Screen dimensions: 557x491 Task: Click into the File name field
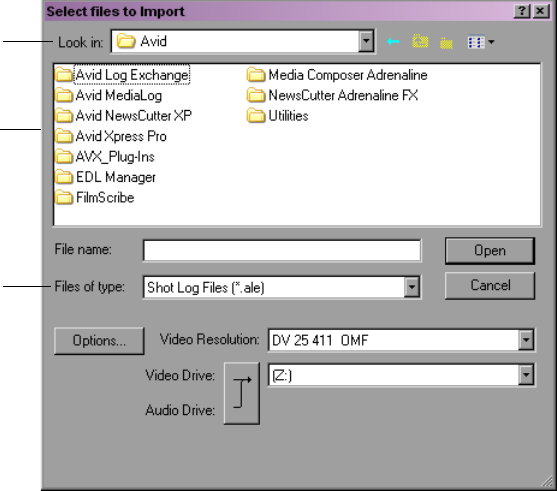282,250
